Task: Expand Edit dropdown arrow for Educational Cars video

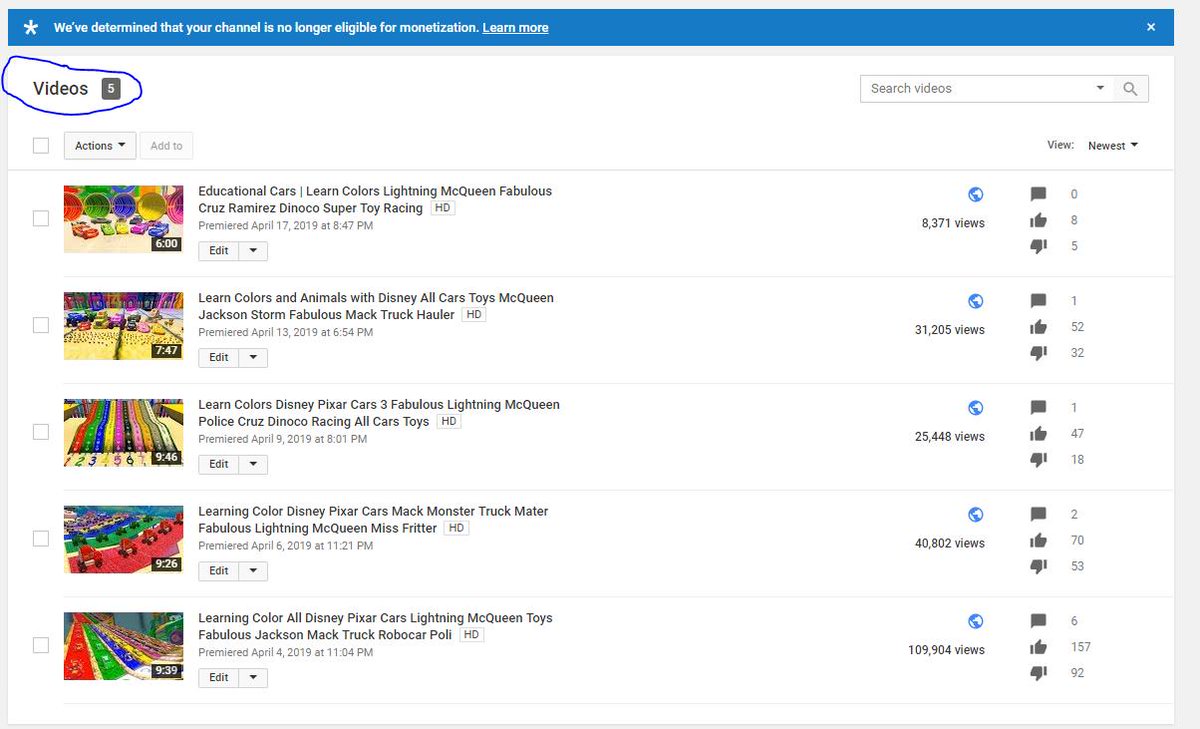Action: [253, 251]
